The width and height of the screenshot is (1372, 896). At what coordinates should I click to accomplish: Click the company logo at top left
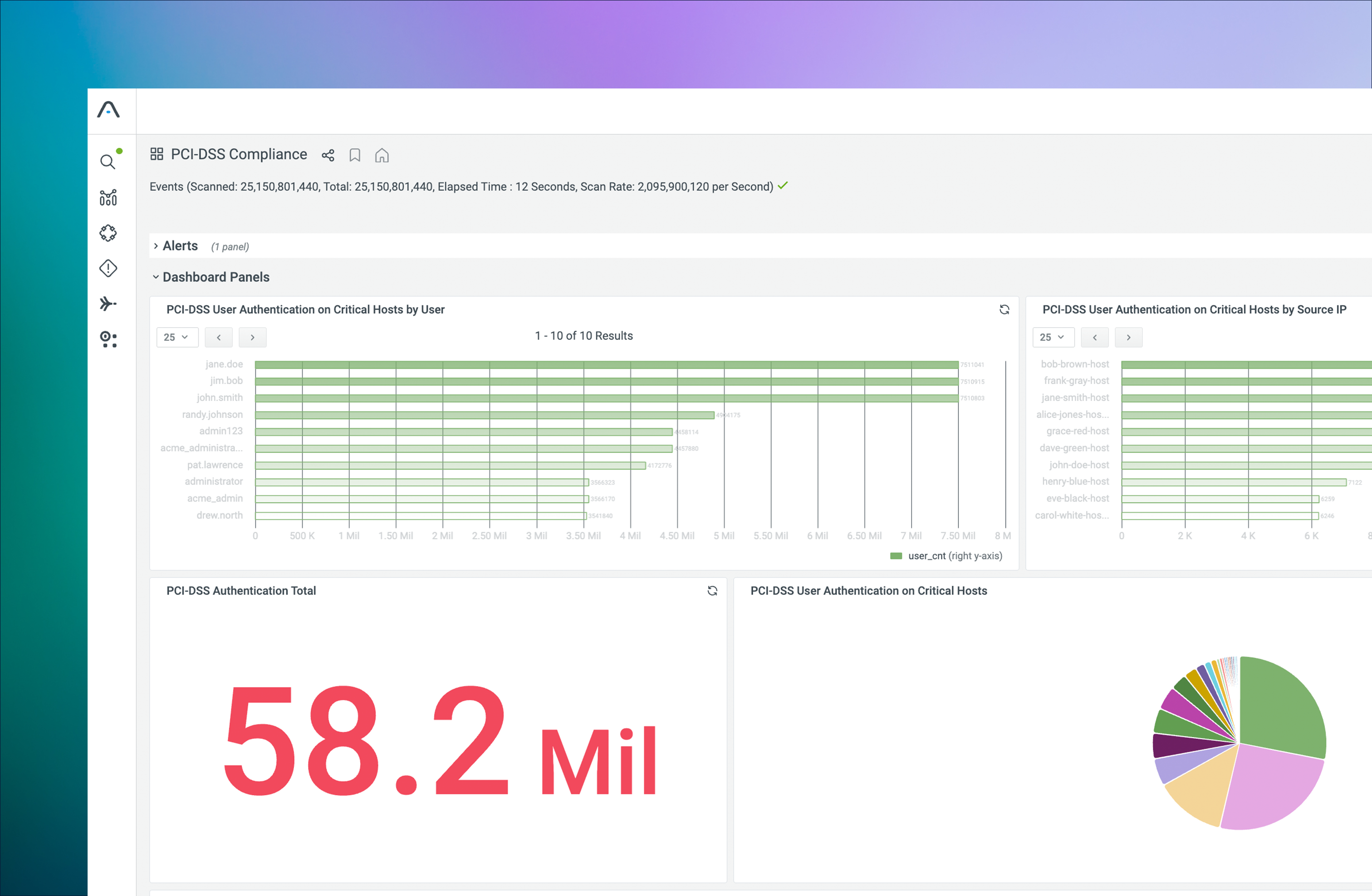[108, 109]
